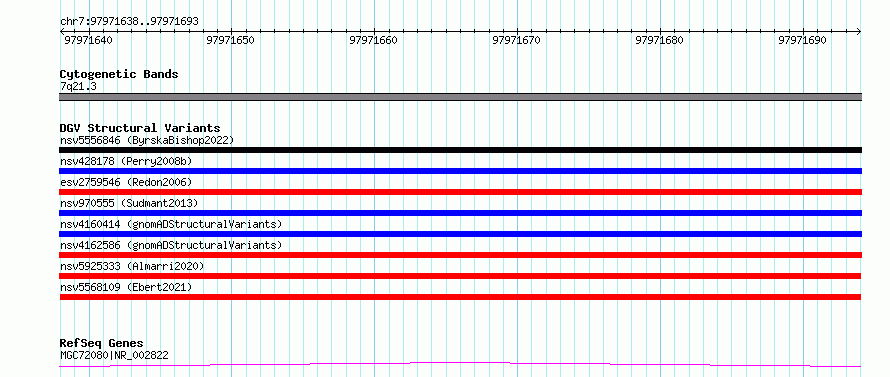Screen dimensions: 890x377
Task: Click the magenta MGC72080 gene line
Action: pos(460,365)
